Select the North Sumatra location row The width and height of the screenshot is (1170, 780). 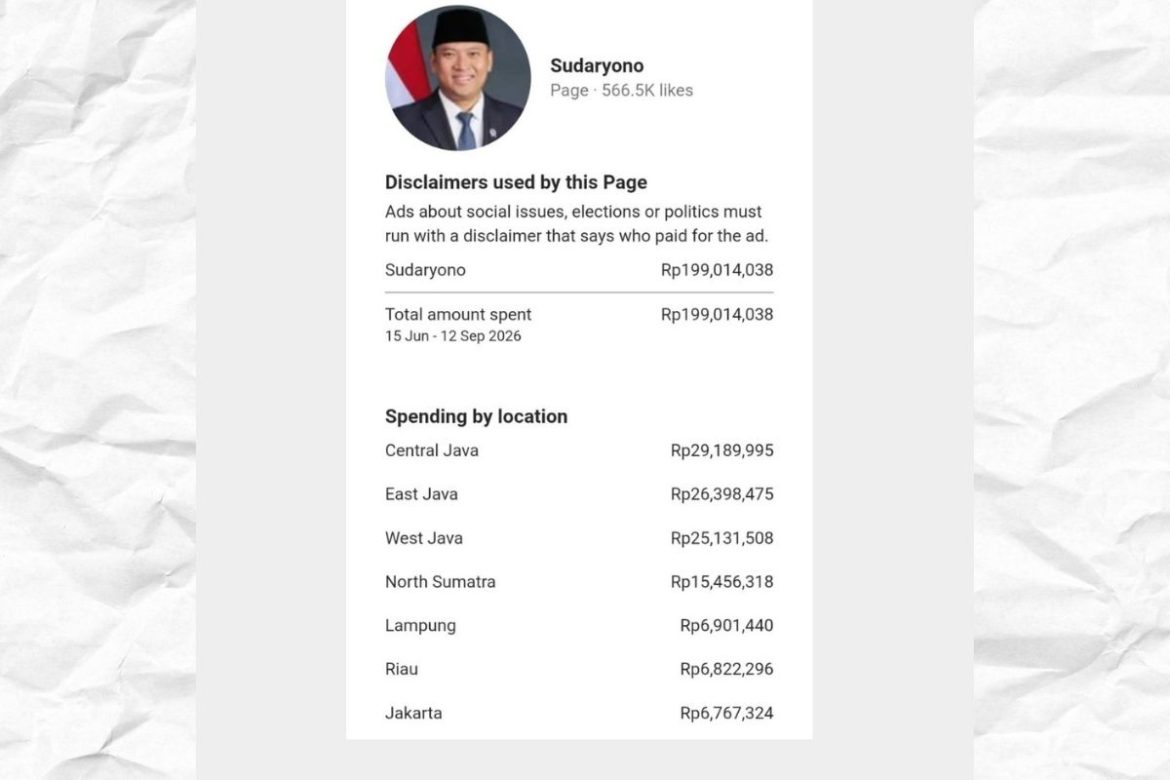click(x=579, y=581)
